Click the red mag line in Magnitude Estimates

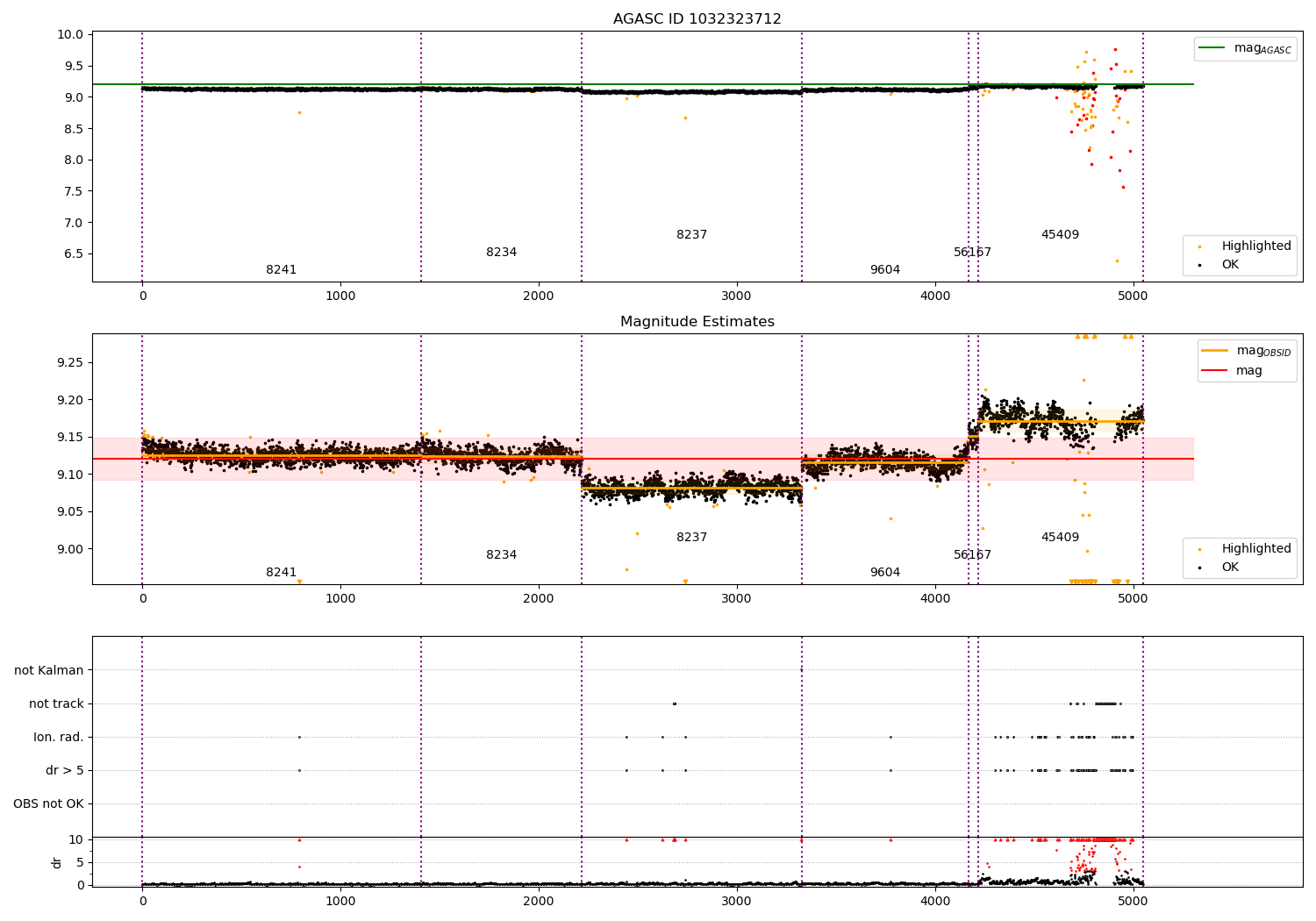click(x=642, y=459)
